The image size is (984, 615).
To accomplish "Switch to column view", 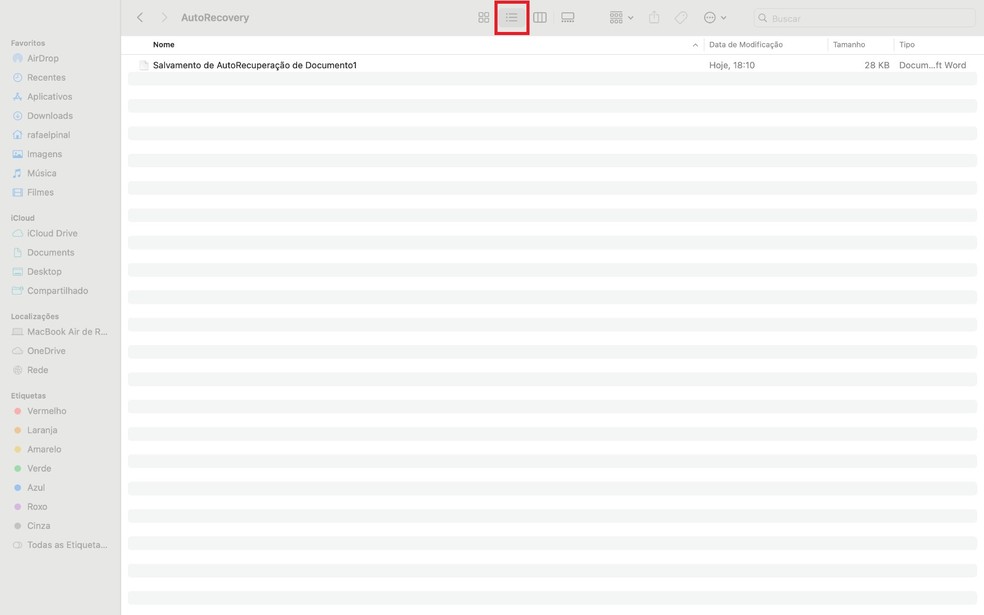I will [x=540, y=18].
